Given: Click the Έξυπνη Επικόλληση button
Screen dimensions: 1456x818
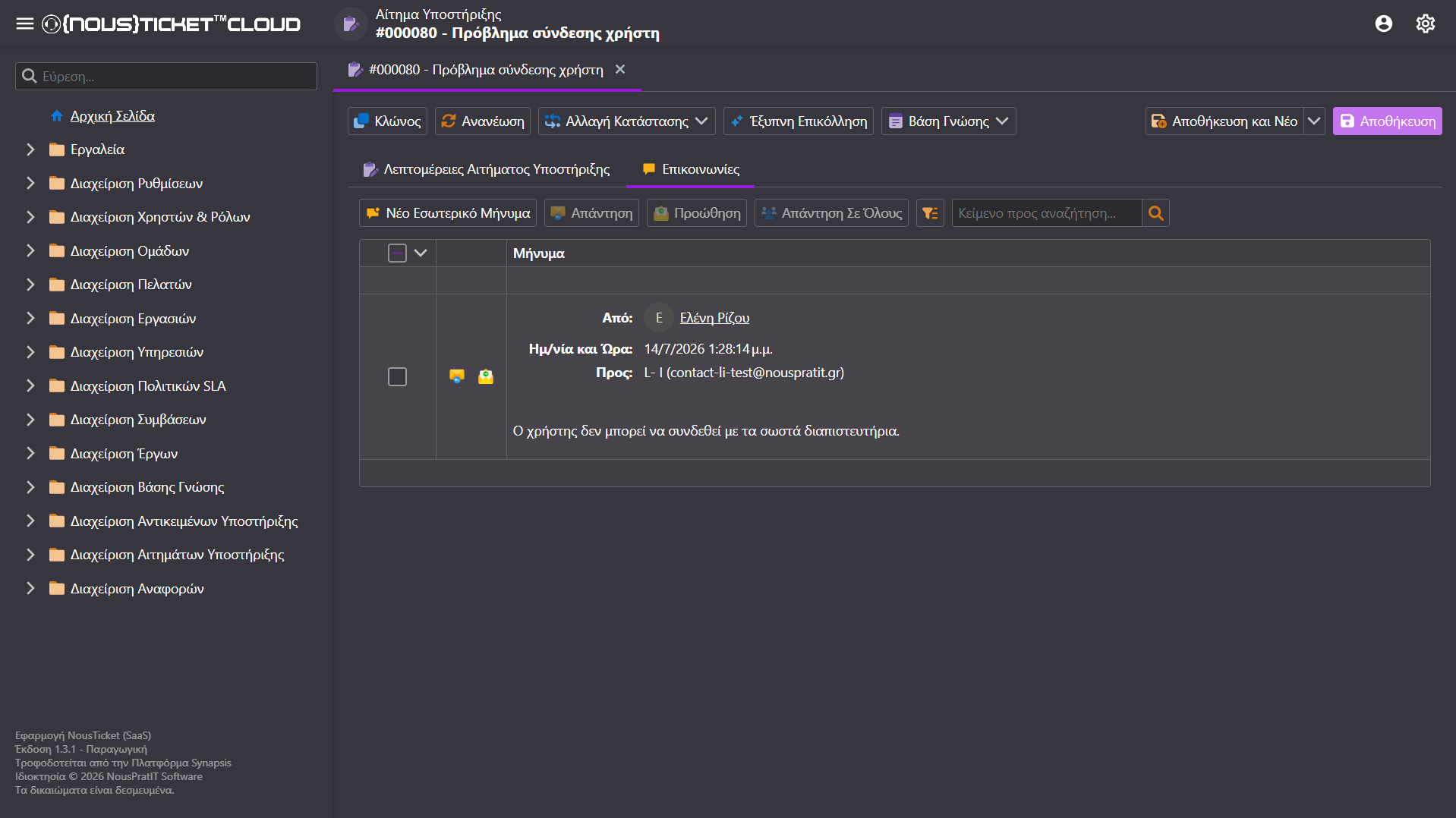Looking at the screenshot, I should pyautogui.click(x=799, y=121).
